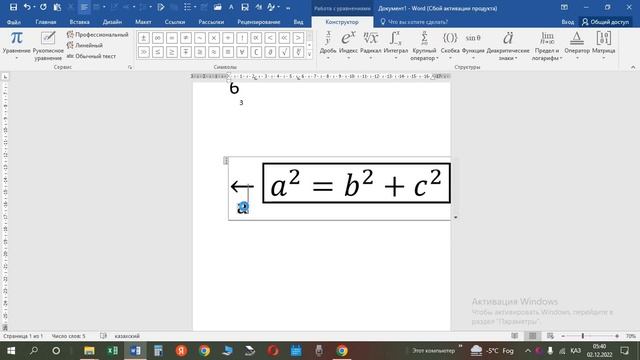Insert the less-than symbol

270,38
